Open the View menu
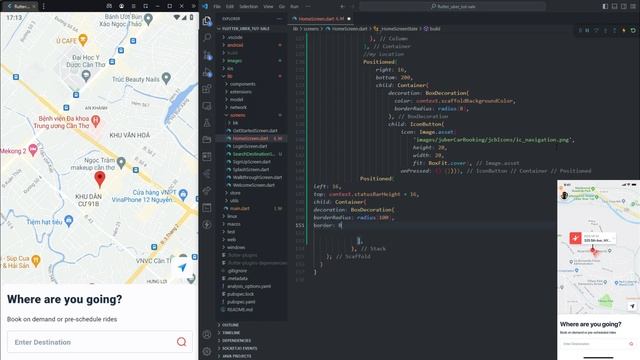 coord(268,6)
